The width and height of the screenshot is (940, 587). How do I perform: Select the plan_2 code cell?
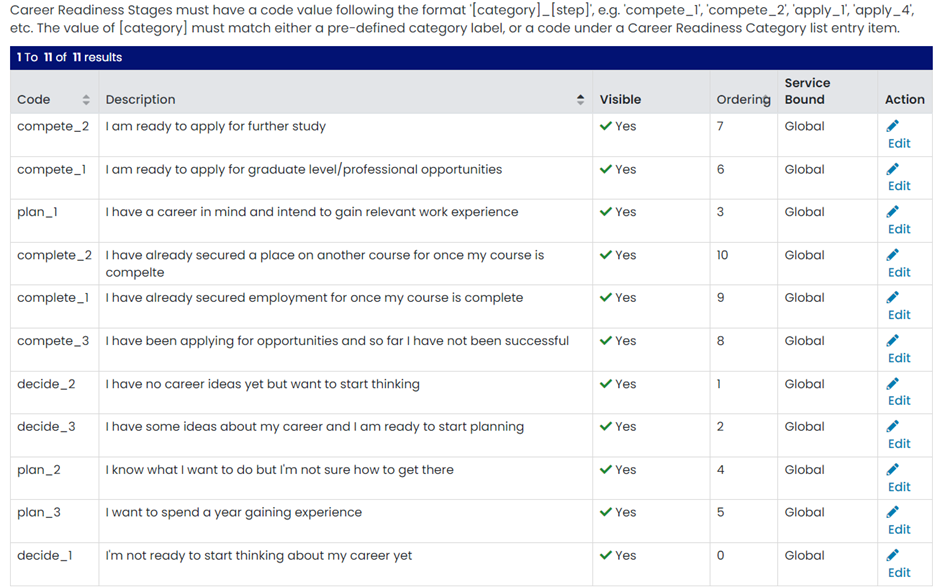click(x=39, y=470)
